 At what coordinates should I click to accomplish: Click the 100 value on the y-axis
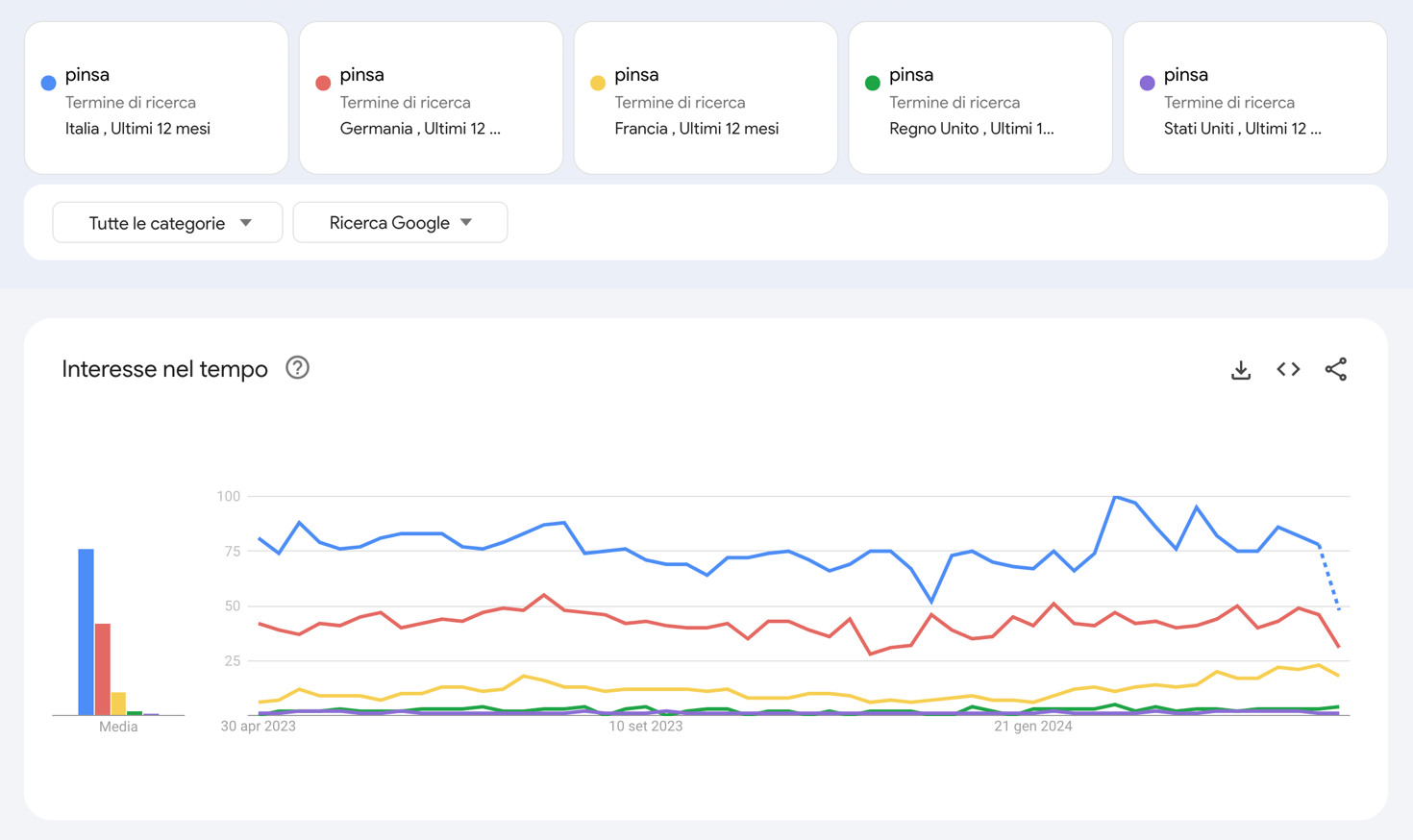click(229, 497)
